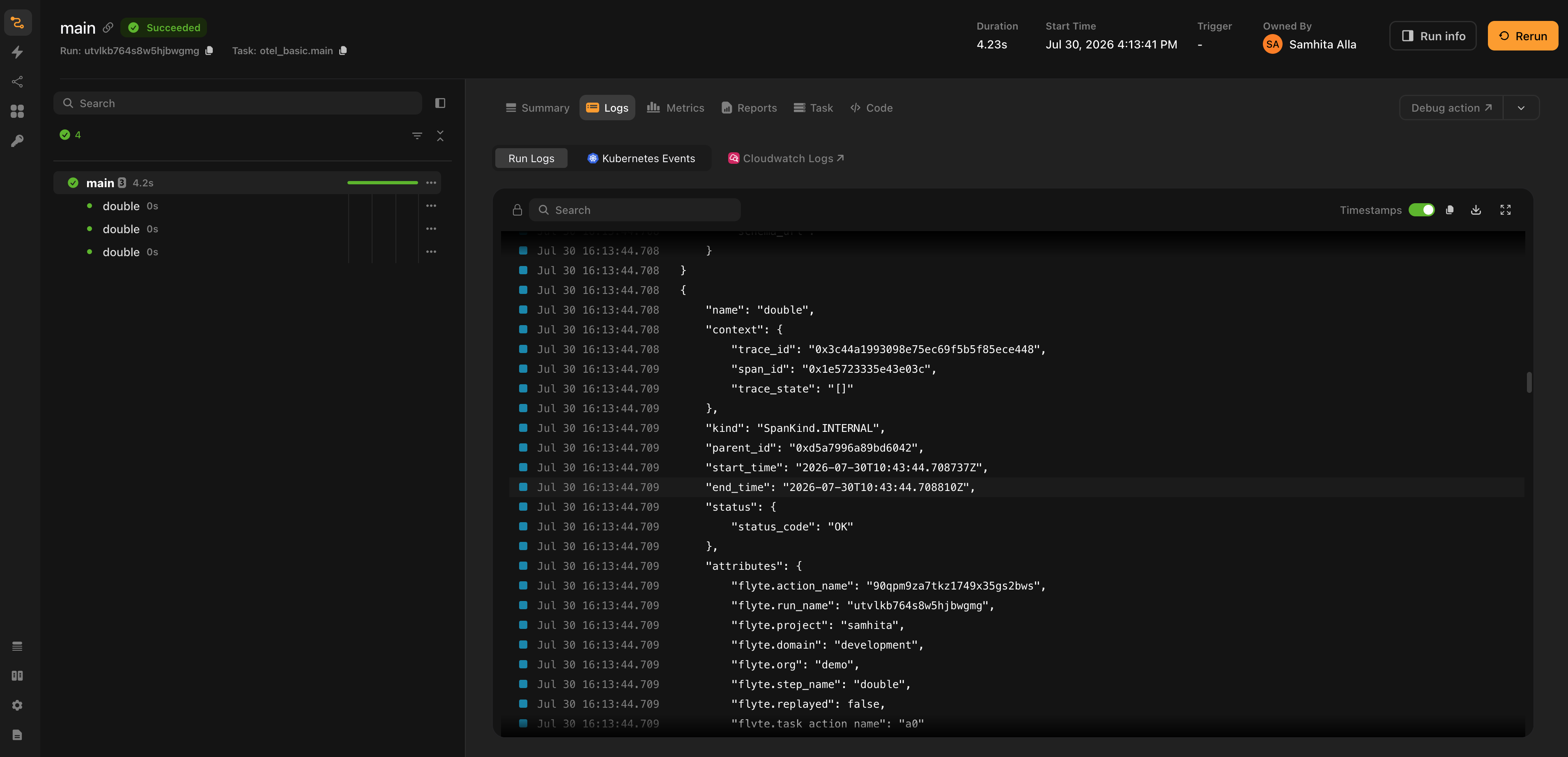
Task: Click the succeeded count filter showing 4
Action: click(x=70, y=135)
